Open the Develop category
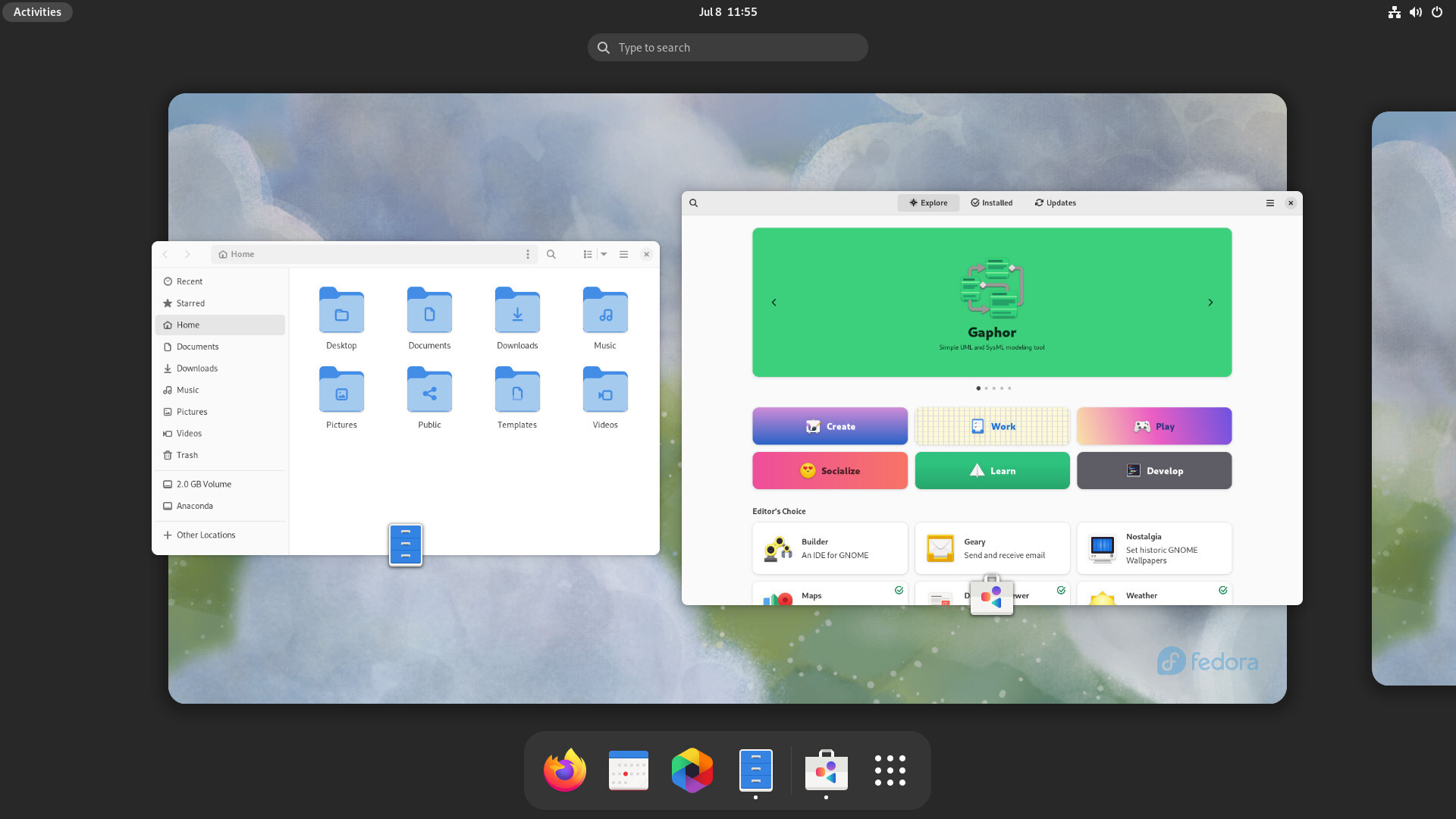Viewport: 1456px width, 819px height. pos(1153,471)
